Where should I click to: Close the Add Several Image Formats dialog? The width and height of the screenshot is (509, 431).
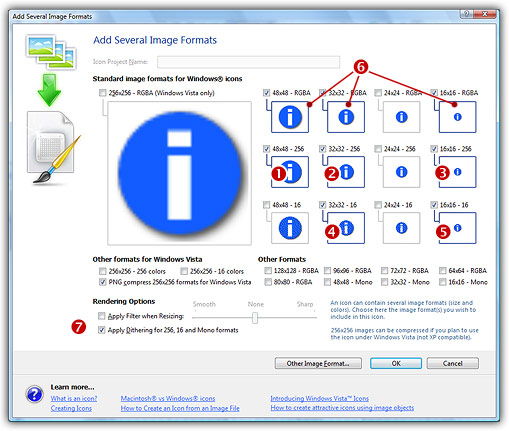point(485,14)
